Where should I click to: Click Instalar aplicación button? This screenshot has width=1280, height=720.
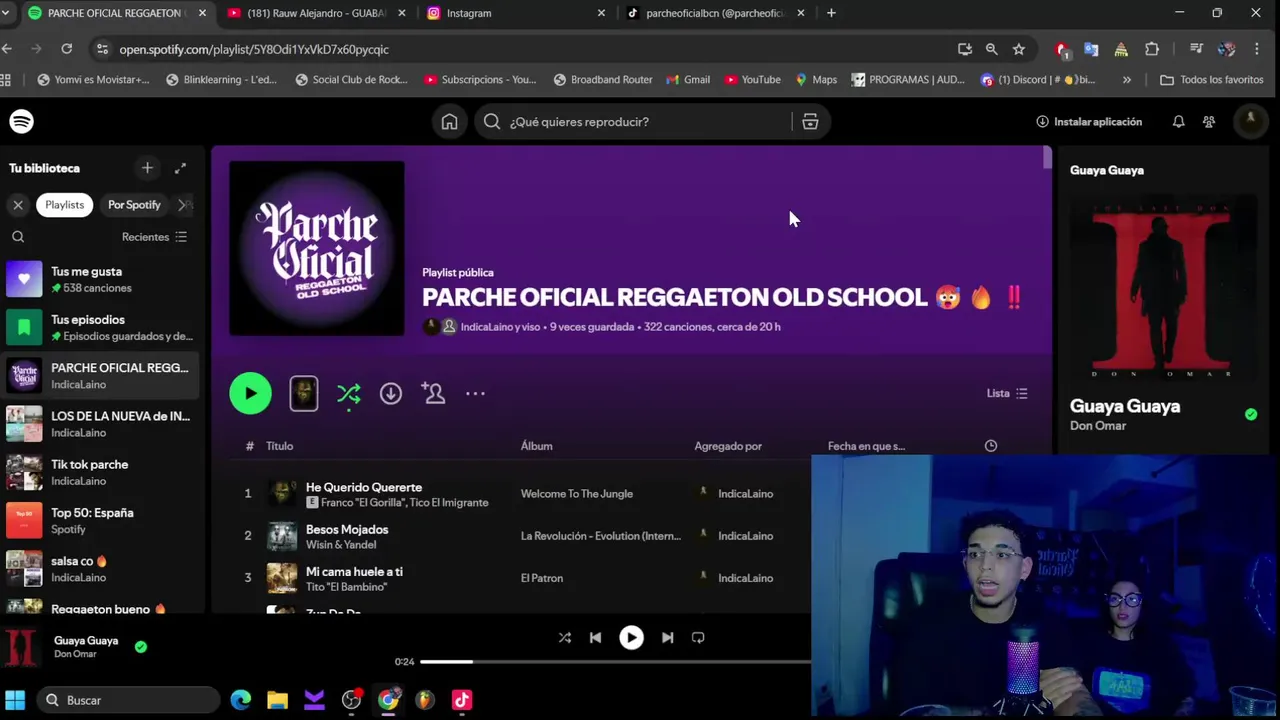(x=1089, y=122)
